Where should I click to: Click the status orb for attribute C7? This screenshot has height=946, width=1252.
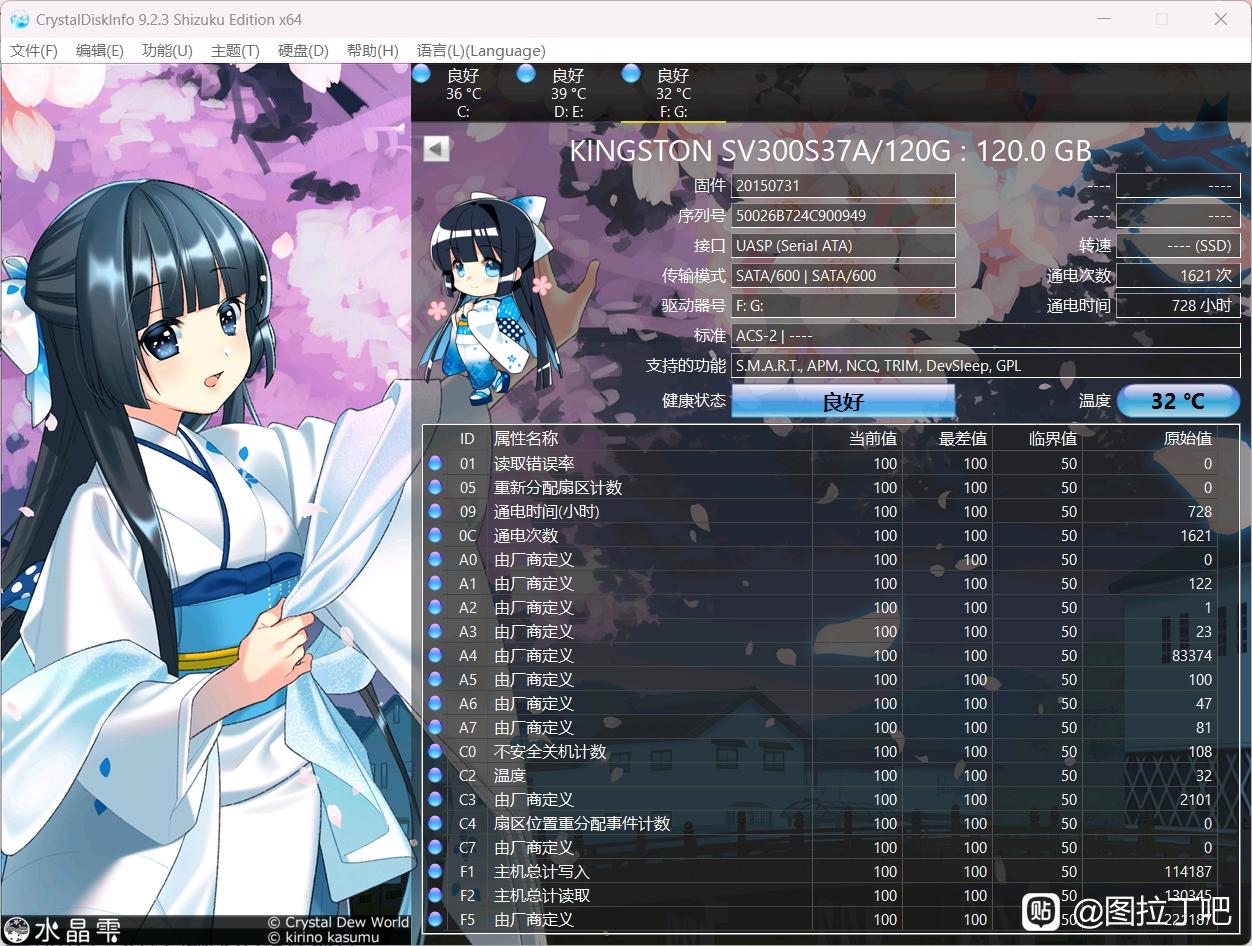(435, 847)
